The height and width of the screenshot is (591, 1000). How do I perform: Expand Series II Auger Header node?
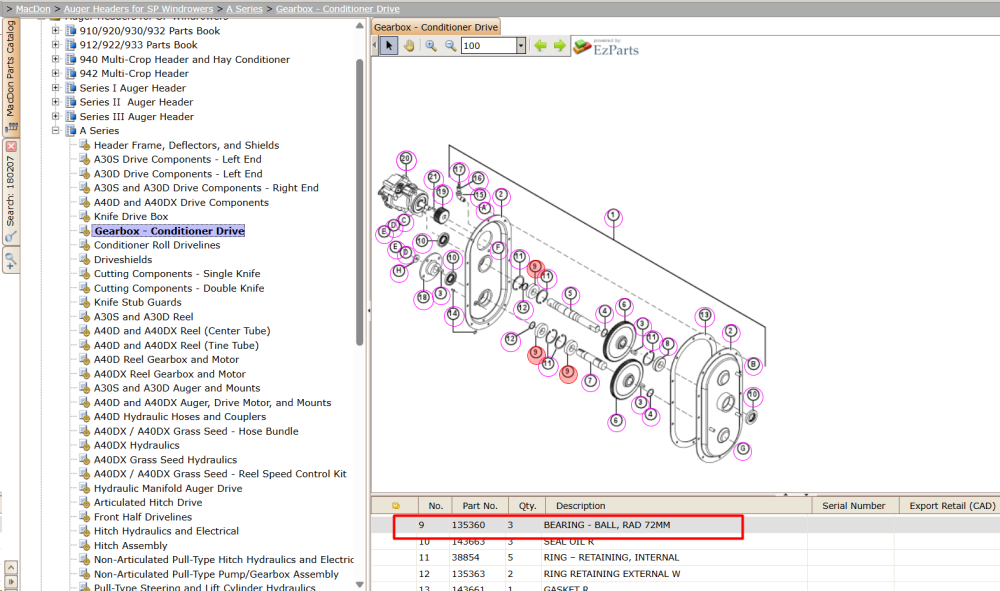55,102
